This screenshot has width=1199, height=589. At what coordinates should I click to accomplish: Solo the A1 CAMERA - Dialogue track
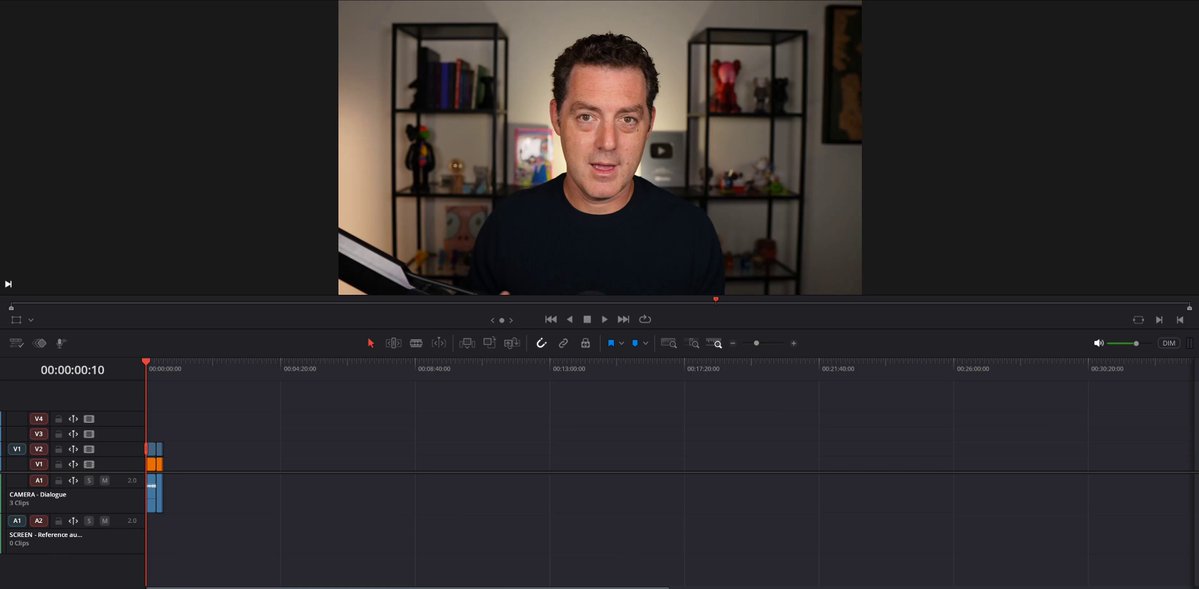tap(89, 480)
